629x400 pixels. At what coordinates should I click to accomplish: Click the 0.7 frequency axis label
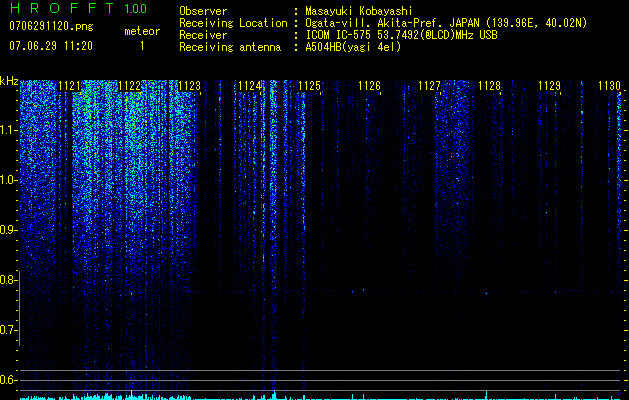coord(9,330)
